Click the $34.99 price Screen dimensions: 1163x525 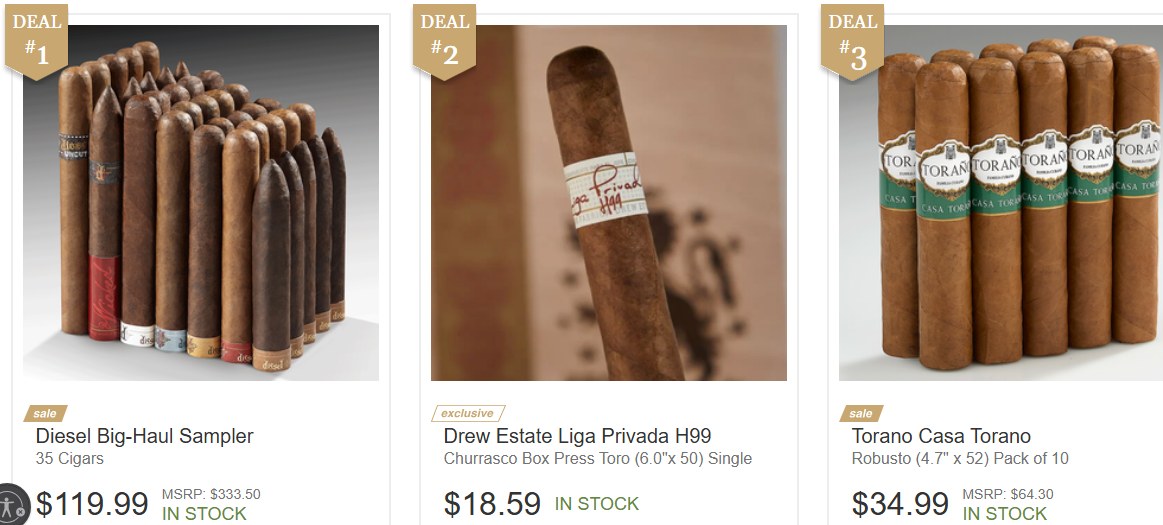tap(900, 504)
